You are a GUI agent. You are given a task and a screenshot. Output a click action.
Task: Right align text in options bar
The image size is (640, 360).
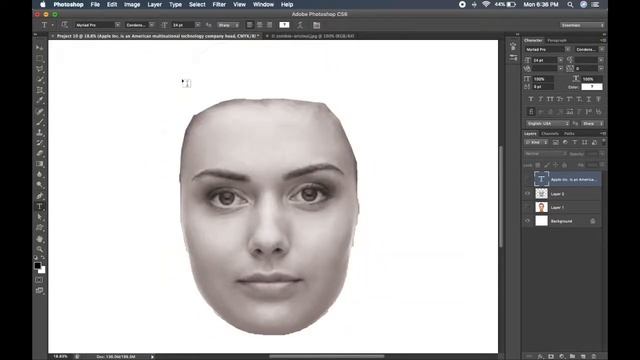pos(269,25)
